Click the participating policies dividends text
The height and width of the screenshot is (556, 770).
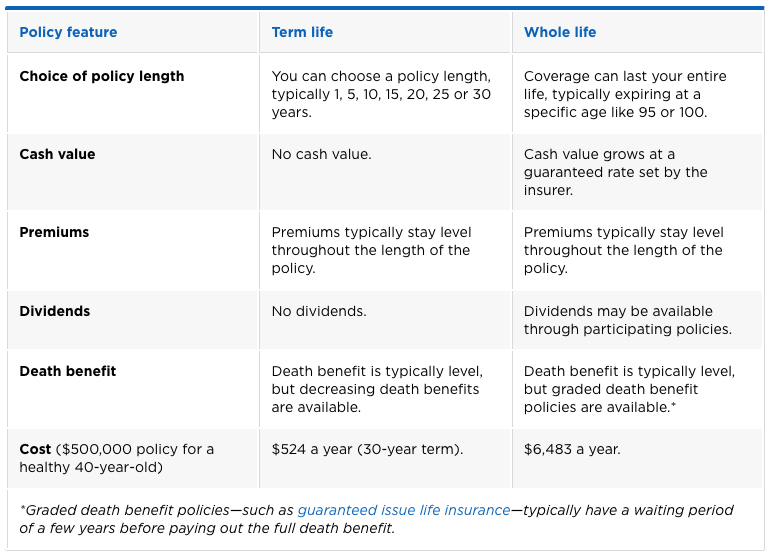coord(627,320)
